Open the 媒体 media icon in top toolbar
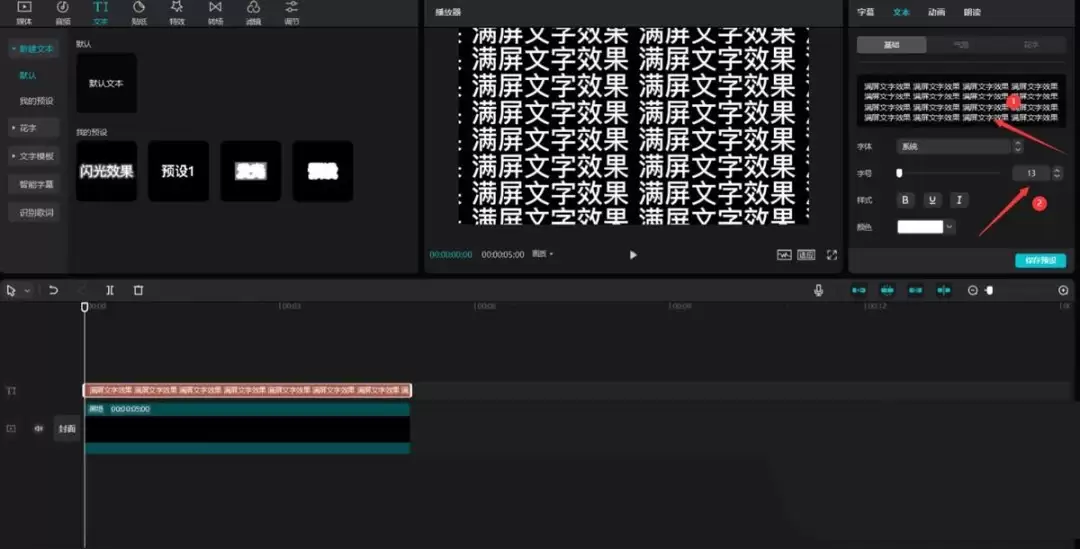1080x549 pixels. tap(24, 12)
